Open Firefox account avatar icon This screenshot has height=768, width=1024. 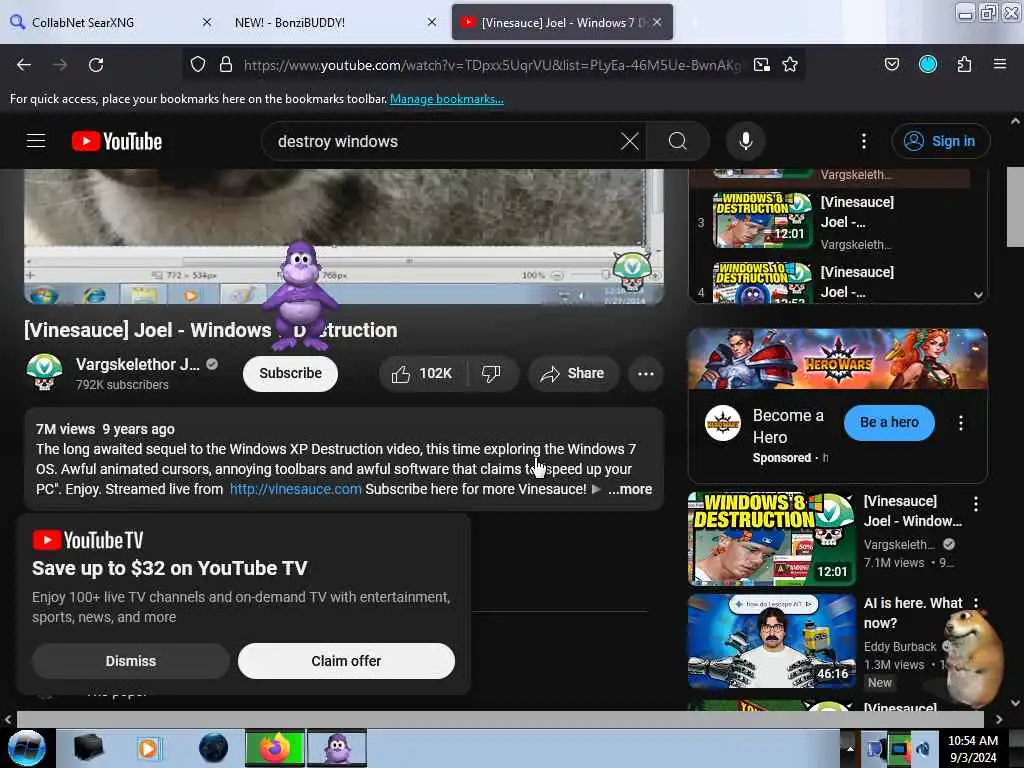click(928, 64)
